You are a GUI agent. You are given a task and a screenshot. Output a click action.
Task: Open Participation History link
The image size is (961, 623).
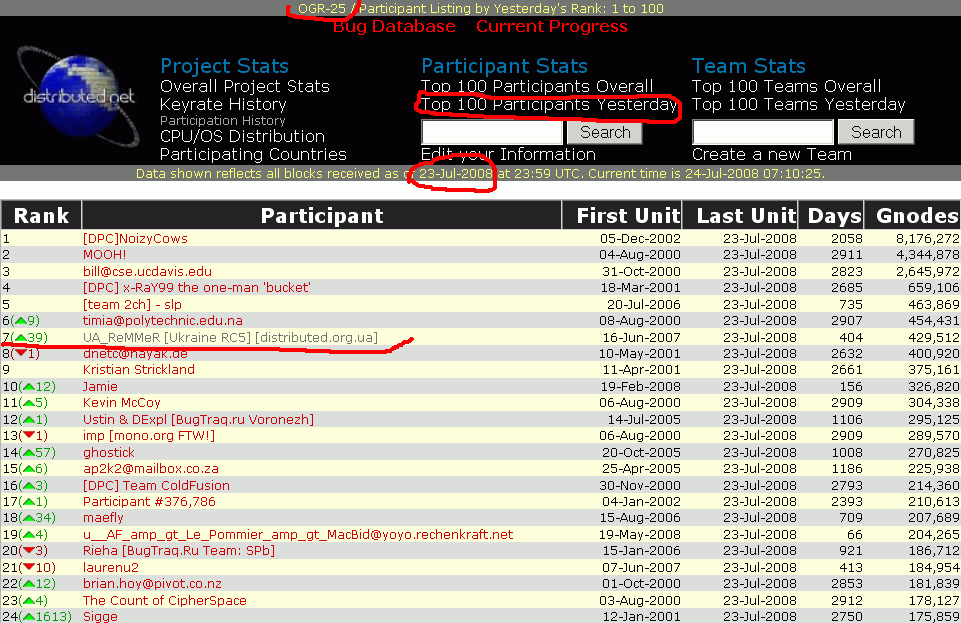(222, 121)
